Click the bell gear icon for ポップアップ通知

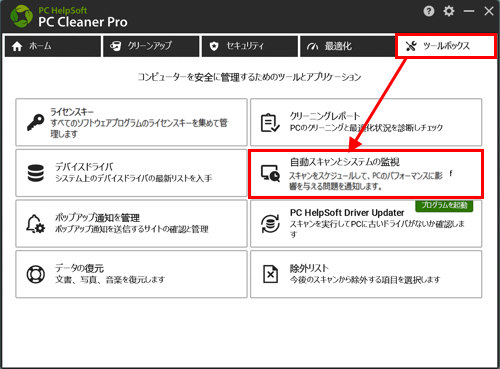point(35,224)
